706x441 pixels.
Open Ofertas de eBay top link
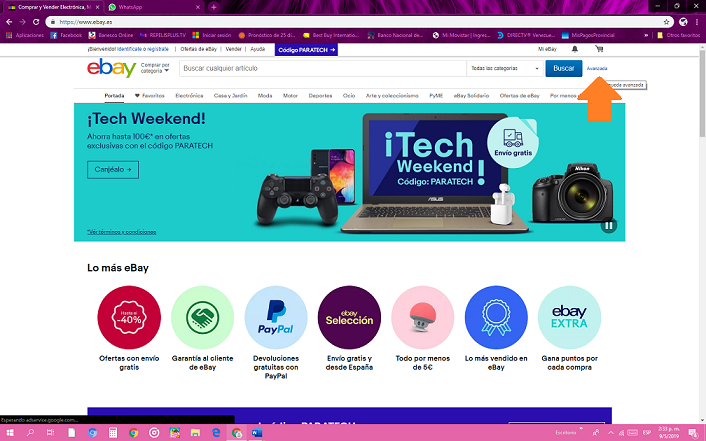[199, 49]
